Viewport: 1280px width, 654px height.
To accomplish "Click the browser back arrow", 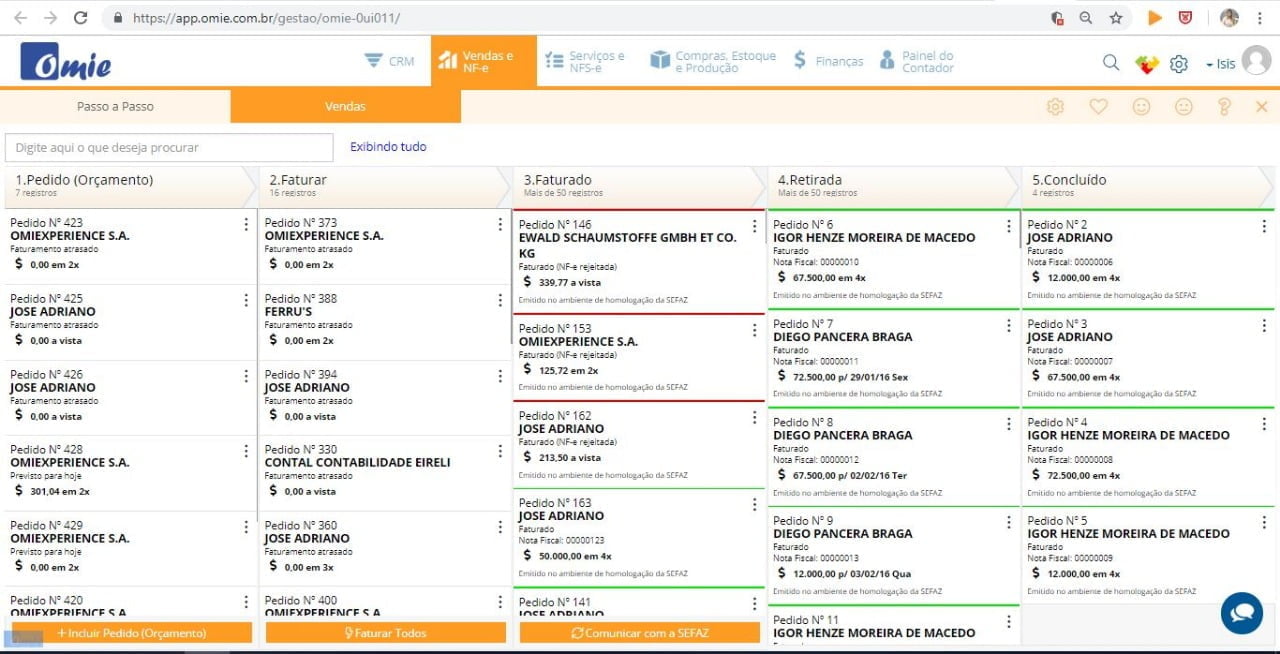I will (x=20, y=18).
